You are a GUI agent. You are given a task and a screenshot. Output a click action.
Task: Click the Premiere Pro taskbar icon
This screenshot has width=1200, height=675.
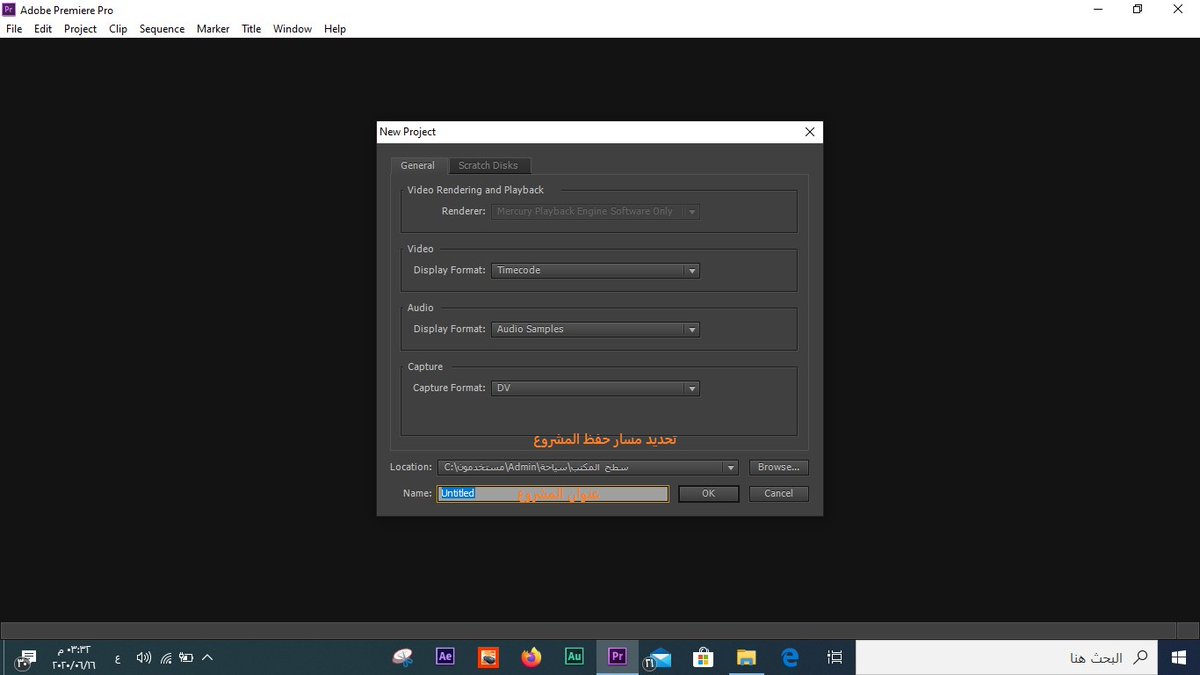coord(617,657)
